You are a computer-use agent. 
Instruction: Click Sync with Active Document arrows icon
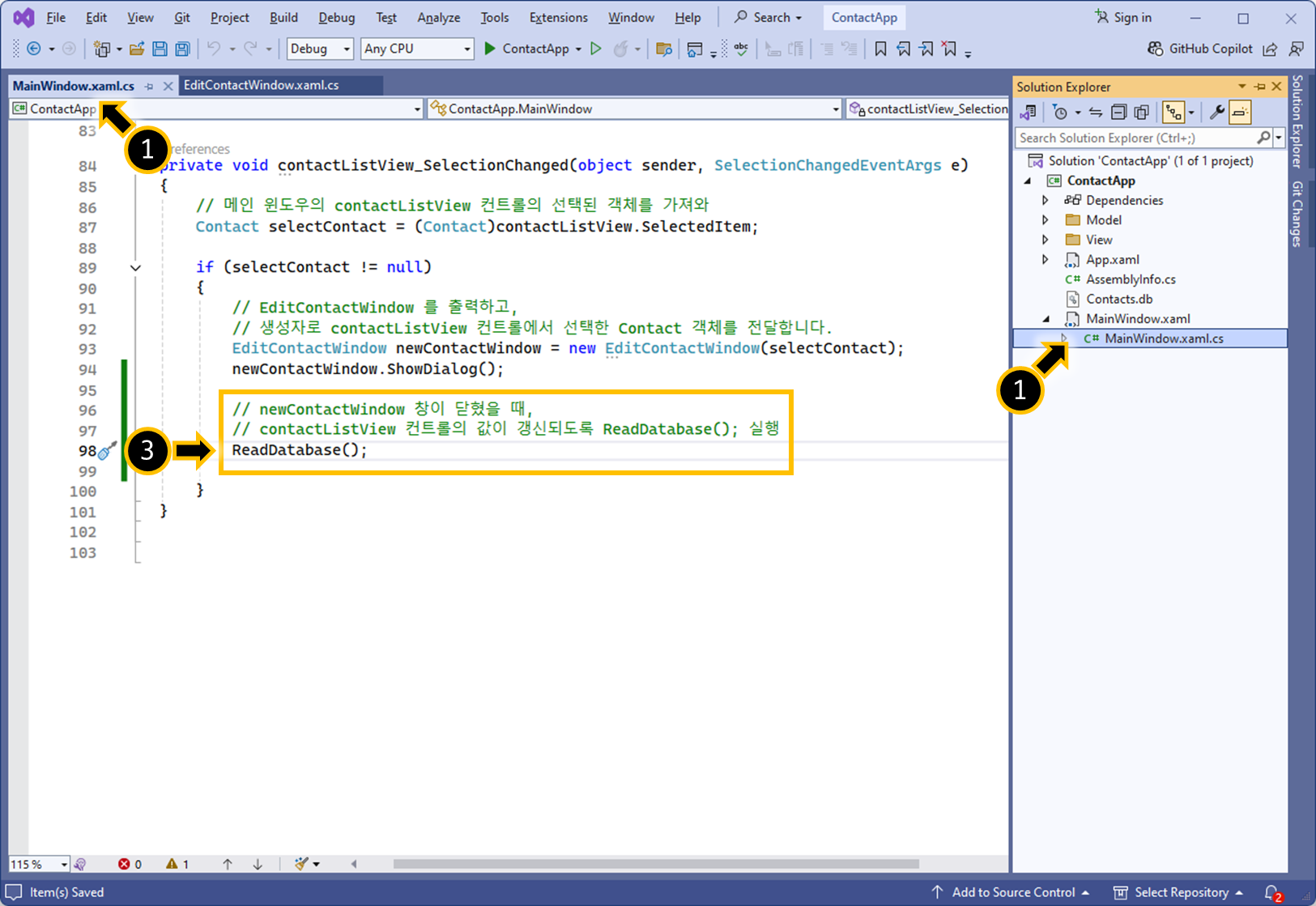[x=1096, y=113]
